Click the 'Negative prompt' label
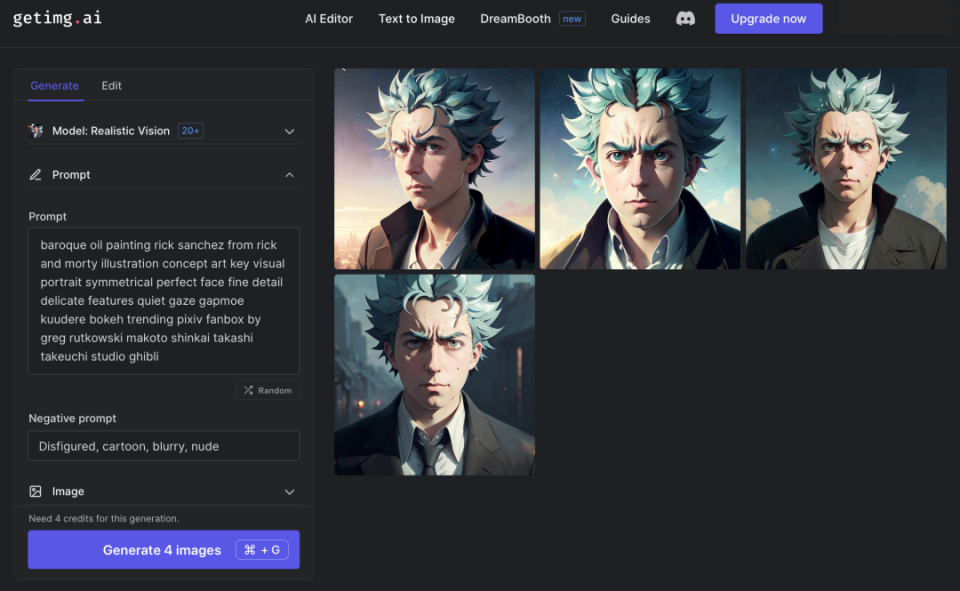 click(72, 418)
